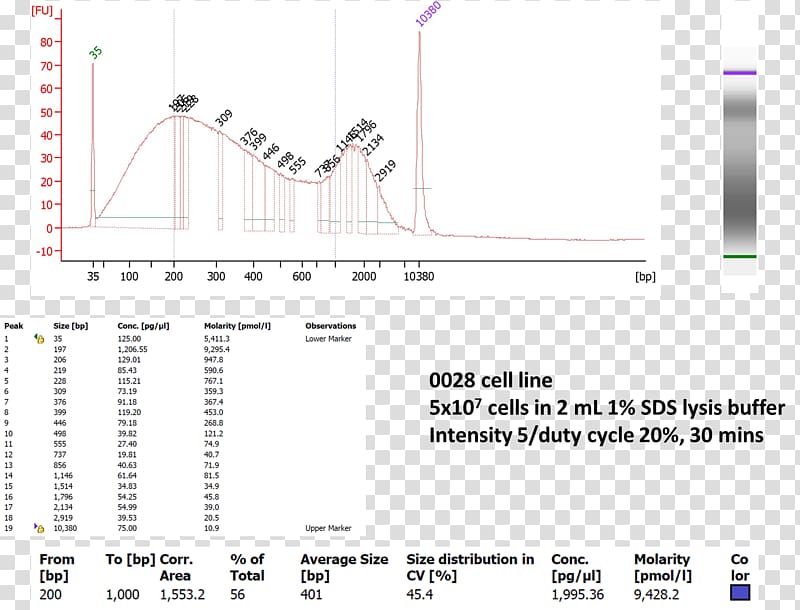
Task: Click the Observations column header
Action: (x=330, y=326)
